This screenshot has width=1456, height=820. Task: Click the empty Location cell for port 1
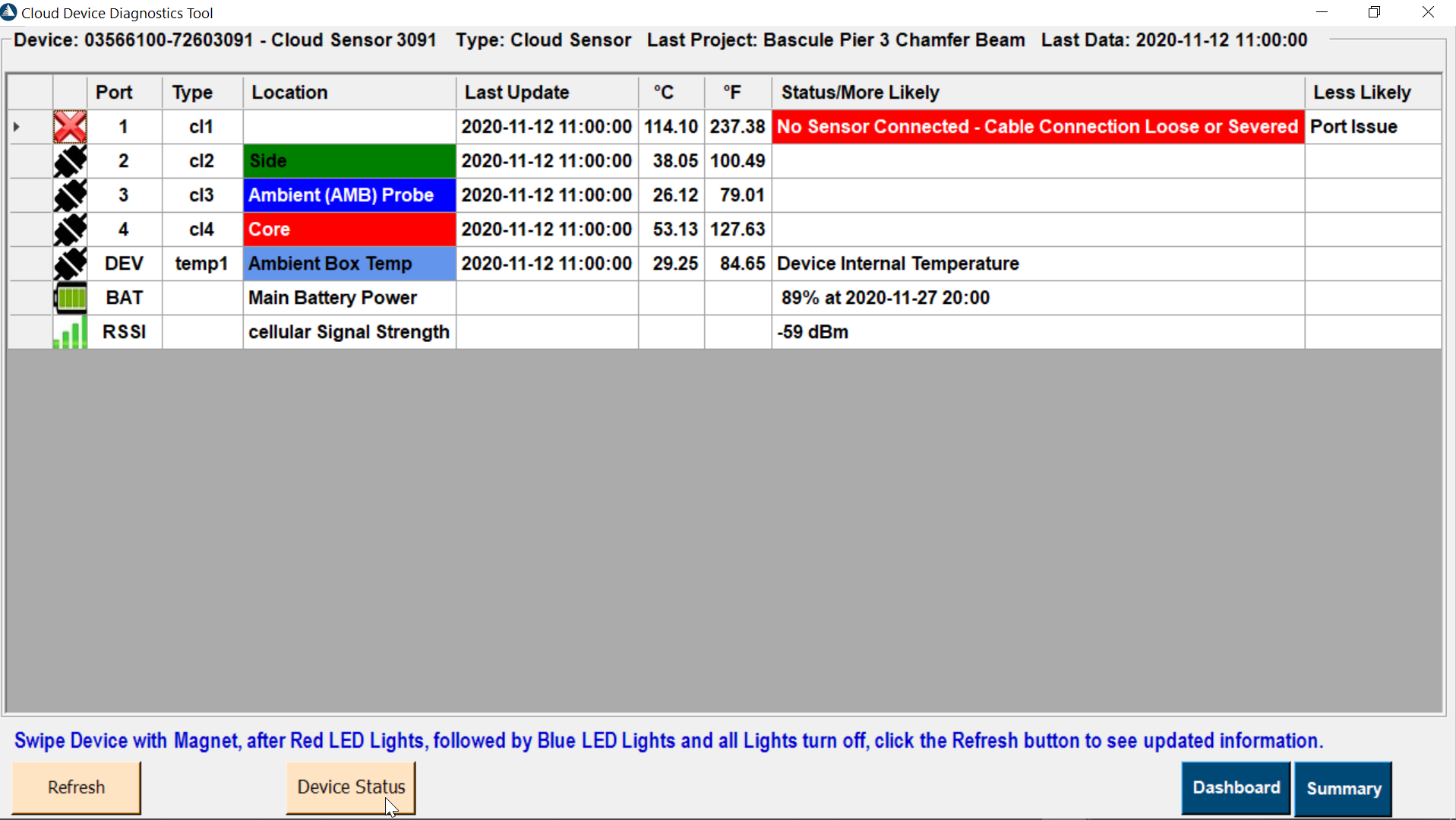tap(349, 127)
